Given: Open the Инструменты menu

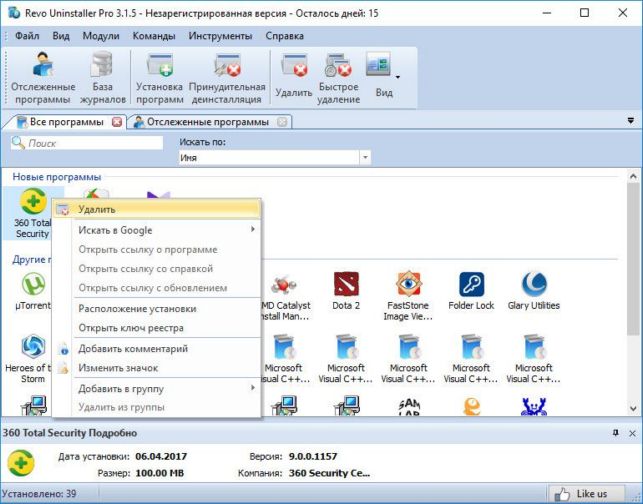Looking at the screenshot, I should coord(220,36).
